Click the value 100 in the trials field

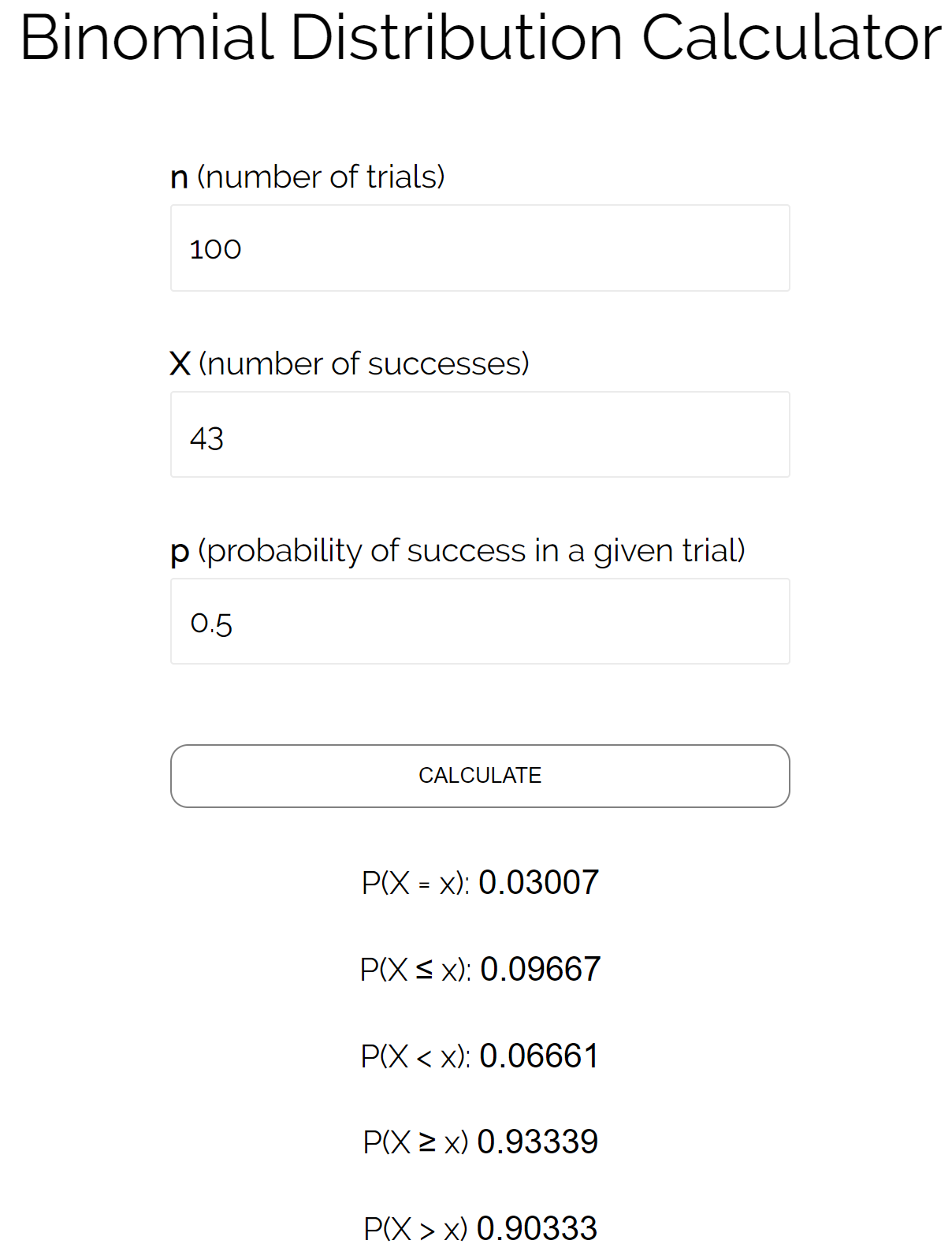tap(215, 249)
